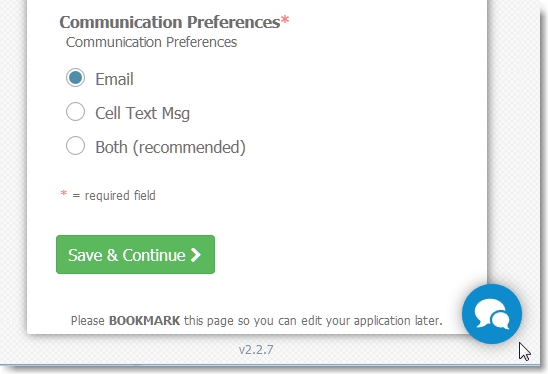This screenshot has width=548, height=374.
Task: Click the v2.2.7 version label
Action: 256,350
